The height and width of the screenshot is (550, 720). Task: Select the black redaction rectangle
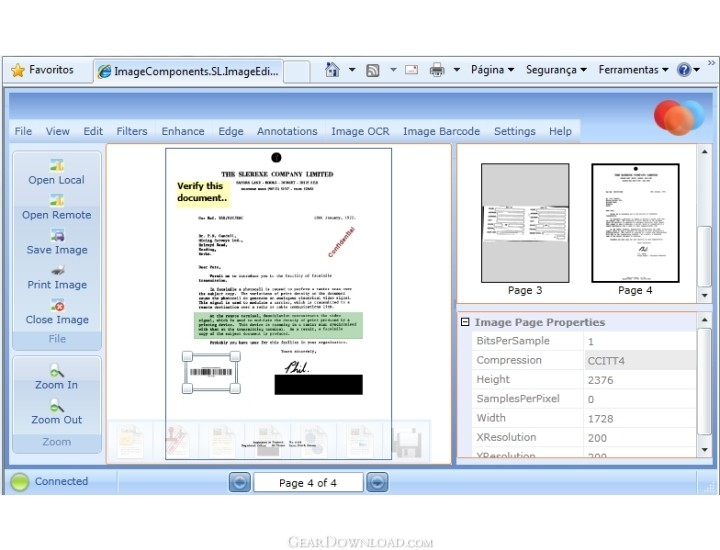coord(319,385)
